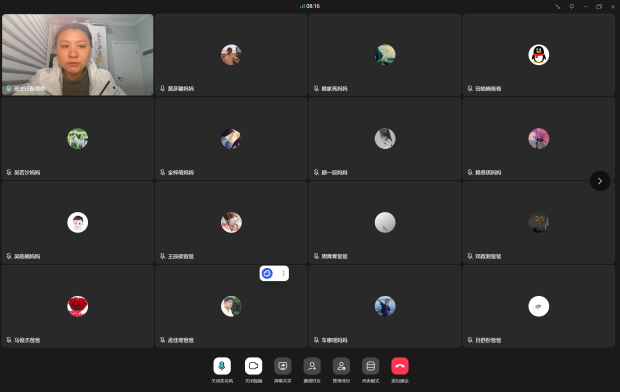620x392 pixels.
Task: Start screen sharing from the toolbar
Action: [283, 366]
